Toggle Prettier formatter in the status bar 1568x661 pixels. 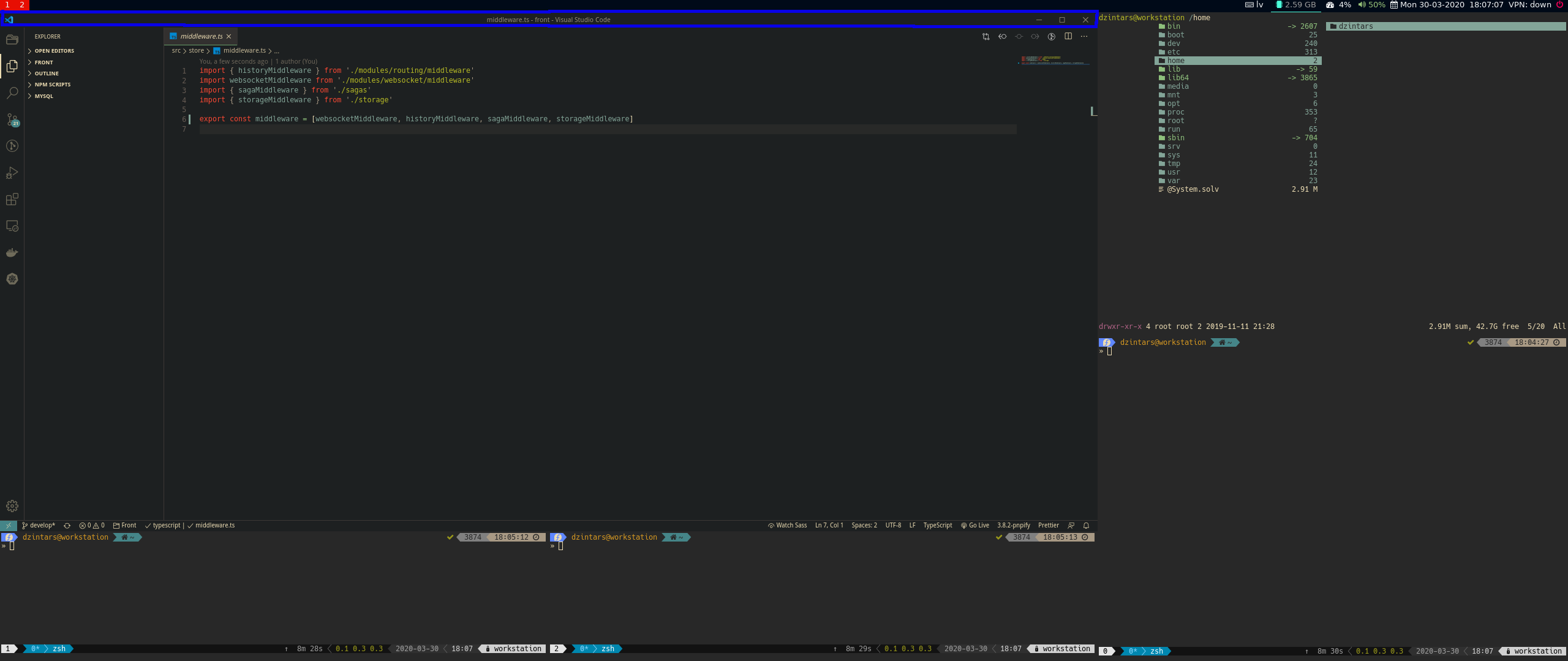(1048, 525)
